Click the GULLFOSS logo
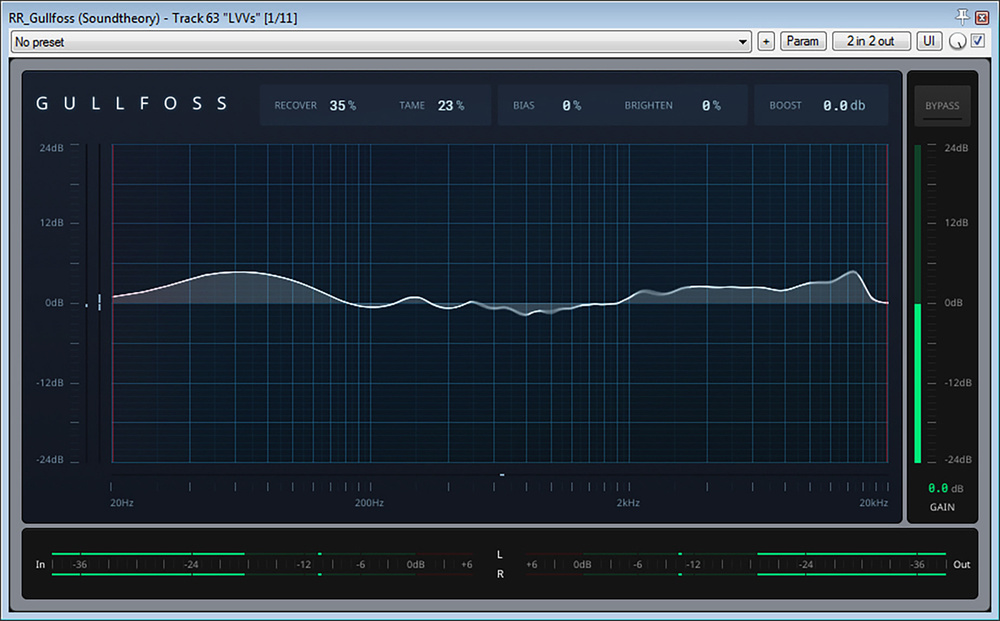1000x621 pixels. pos(132,104)
